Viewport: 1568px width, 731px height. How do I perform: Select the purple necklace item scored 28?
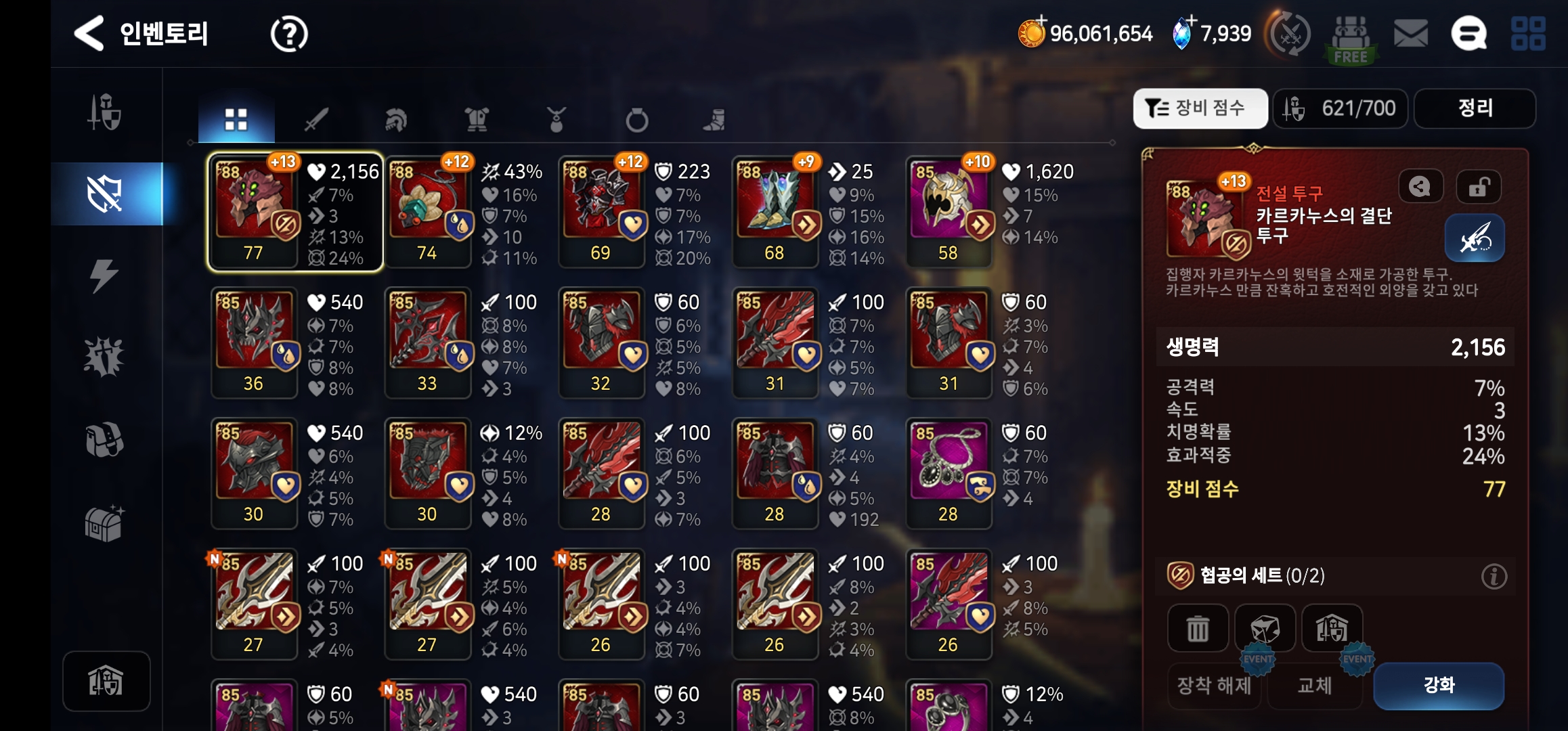[x=948, y=472]
